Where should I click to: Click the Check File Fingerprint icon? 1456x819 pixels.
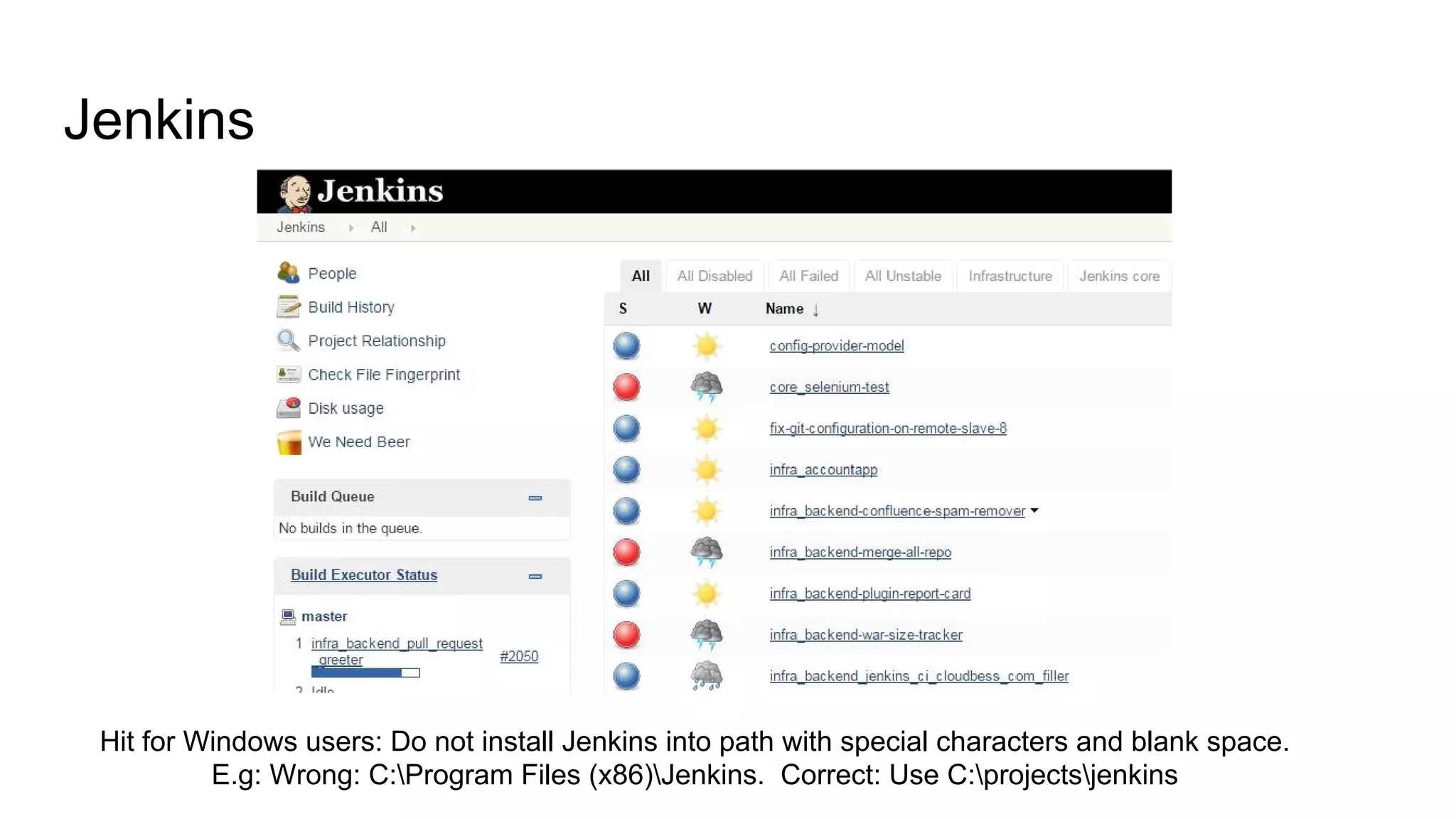tap(288, 374)
